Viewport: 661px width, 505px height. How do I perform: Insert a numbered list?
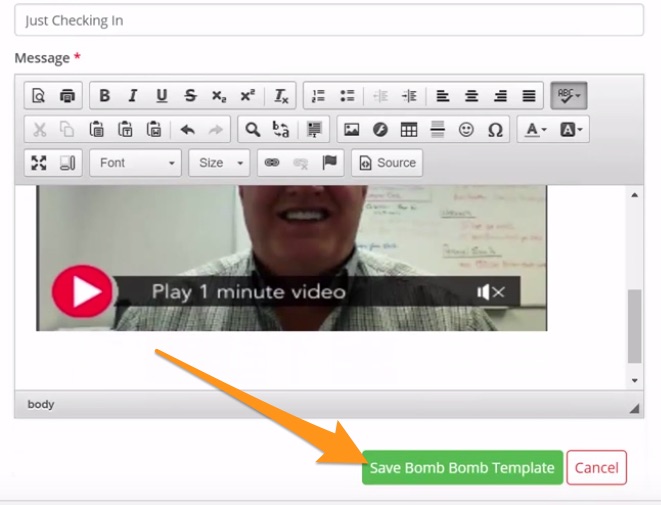(x=318, y=96)
